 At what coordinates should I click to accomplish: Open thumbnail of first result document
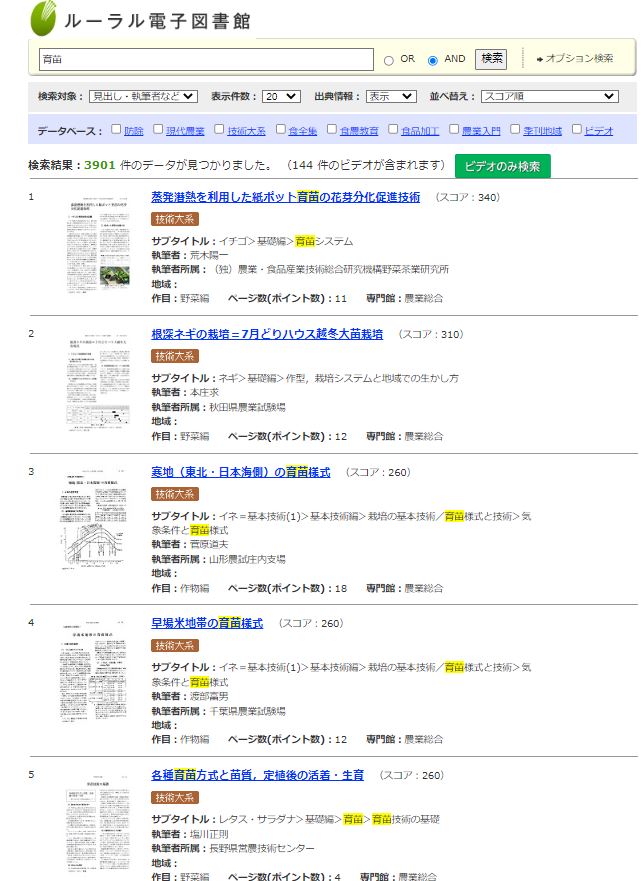tap(97, 244)
